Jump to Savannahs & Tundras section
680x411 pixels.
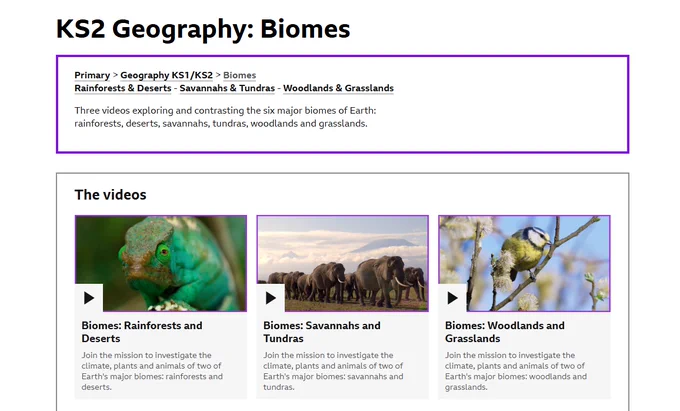tap(227, 88)
